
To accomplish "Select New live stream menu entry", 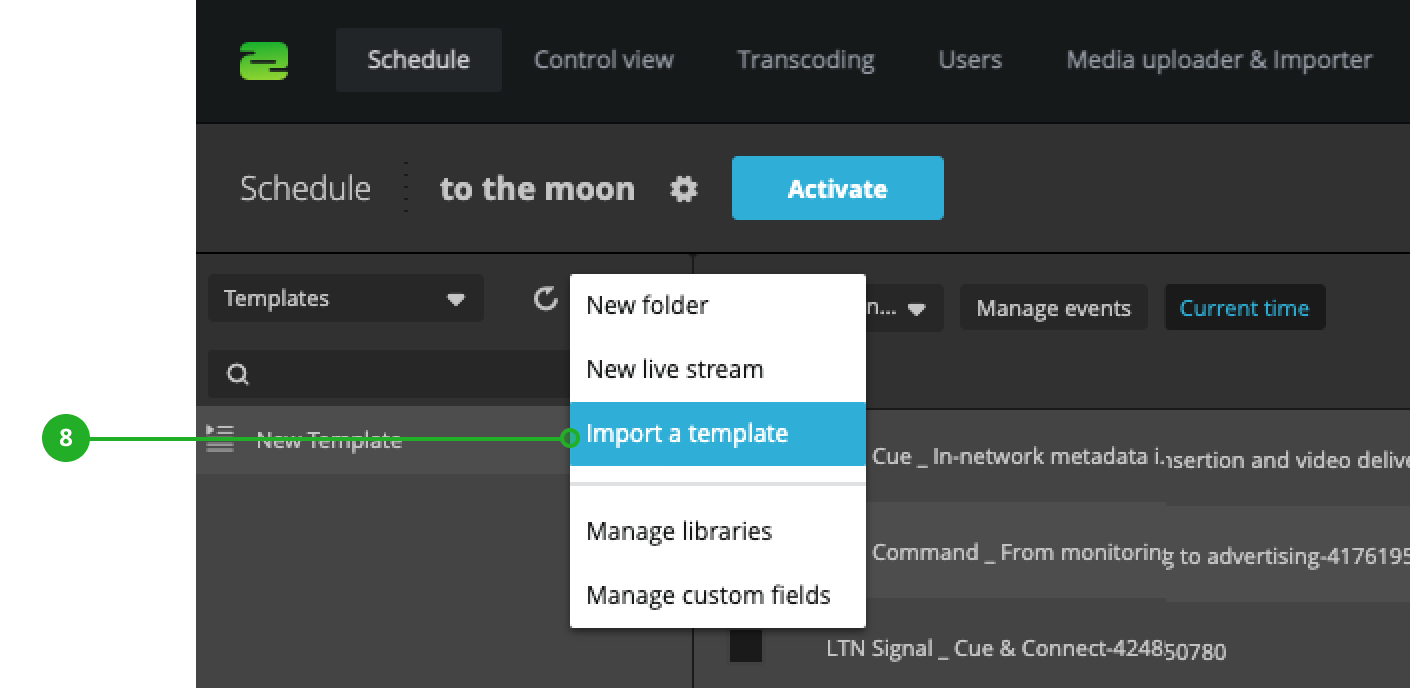I will pos(675,370).
